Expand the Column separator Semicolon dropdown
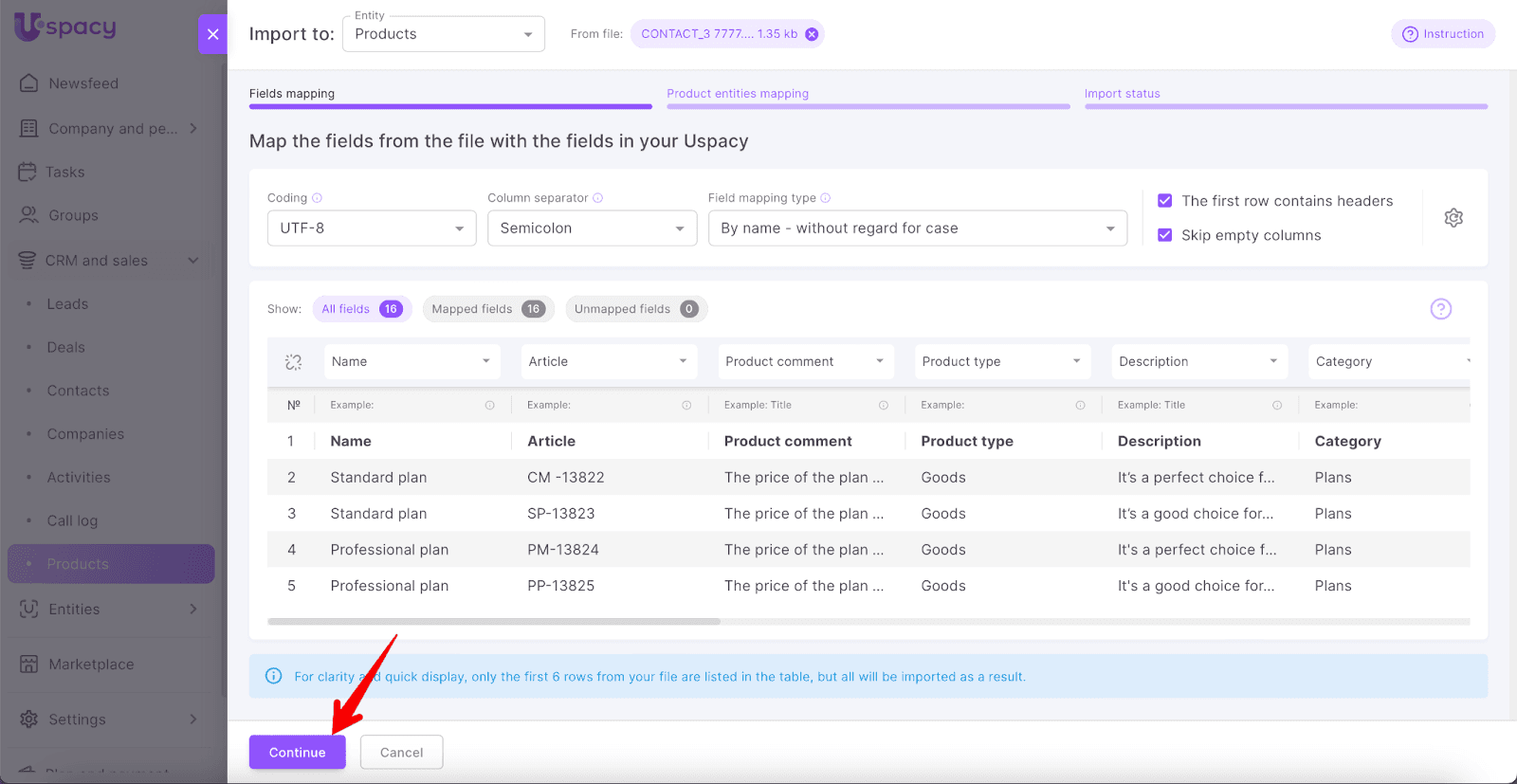The image size is (1517, 784). click(x=592, y=228)
